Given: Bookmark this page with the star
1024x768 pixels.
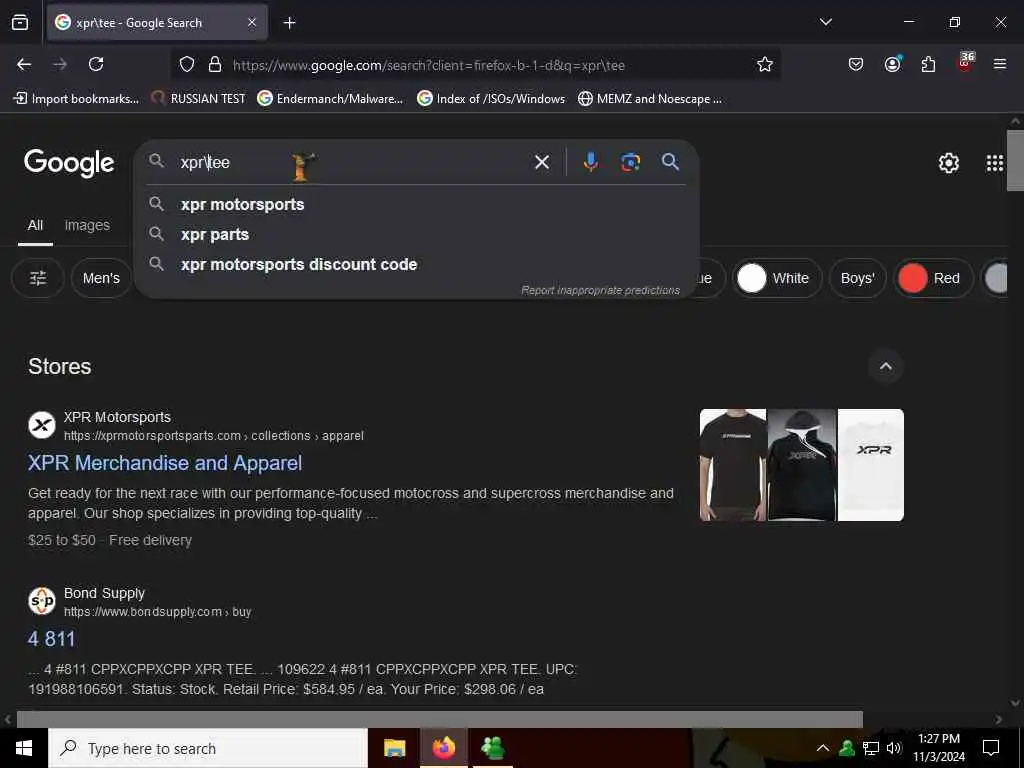Looking at the screenshot, I should [x=765, y=64].
